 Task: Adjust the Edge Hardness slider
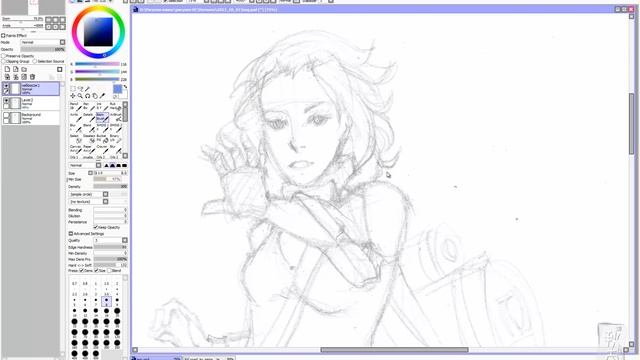pos(111,247)
